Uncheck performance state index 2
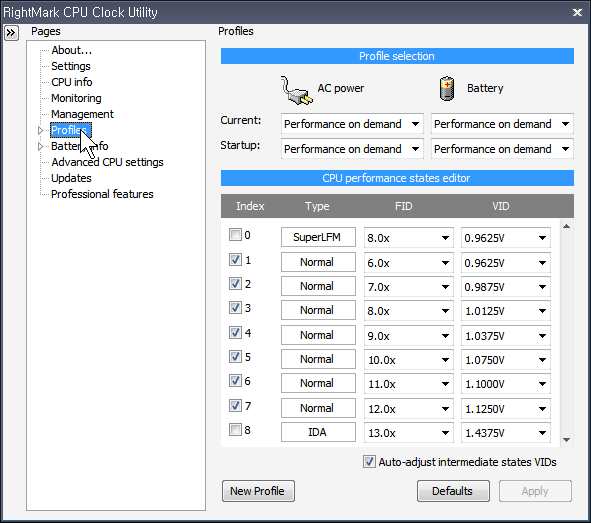The image size is (591, 523). pos(235,284)
